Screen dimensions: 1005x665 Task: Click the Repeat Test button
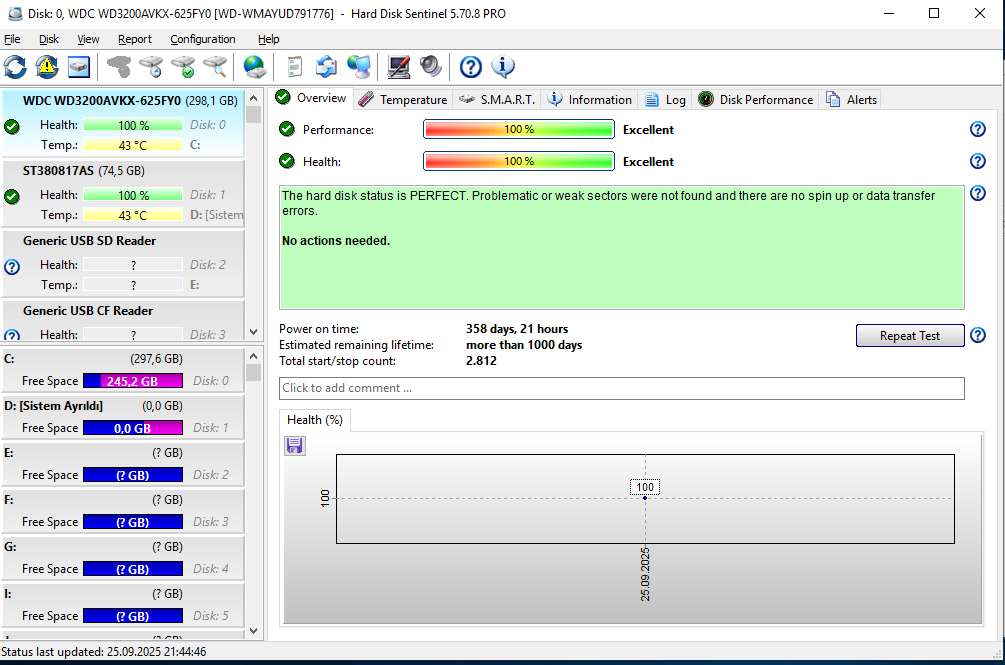[x=909, y=336]
